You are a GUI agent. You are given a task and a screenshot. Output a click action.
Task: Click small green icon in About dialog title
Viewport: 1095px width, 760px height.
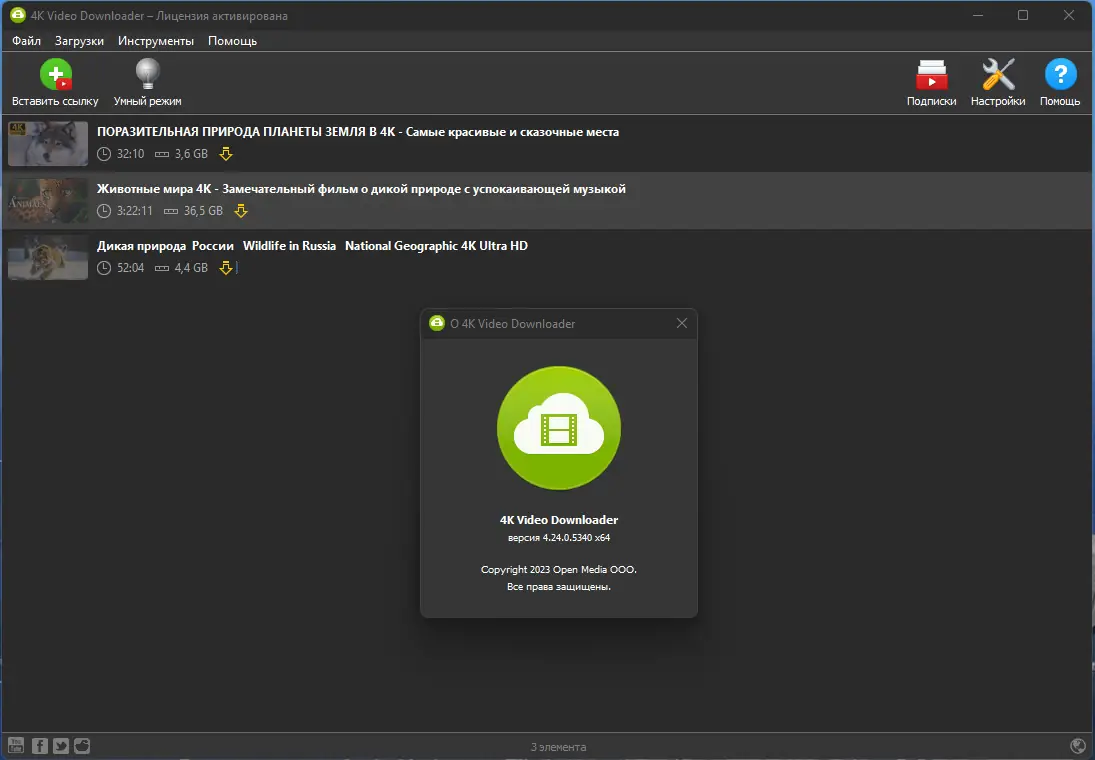tap(436, 323)
